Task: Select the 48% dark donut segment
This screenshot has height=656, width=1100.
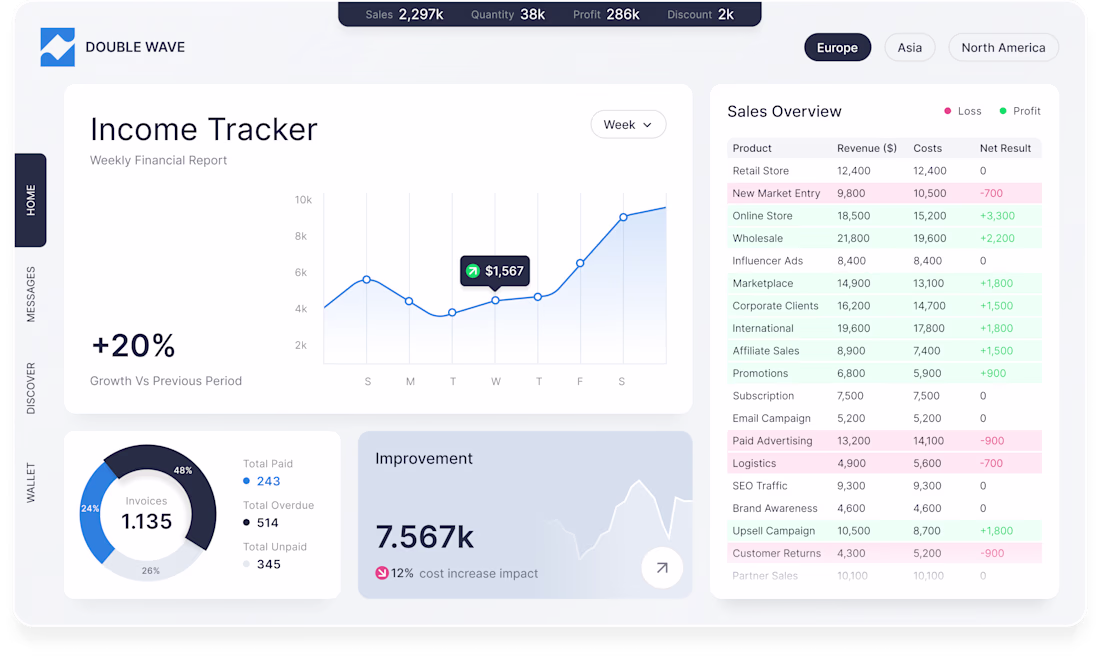Action: point(184,470)
